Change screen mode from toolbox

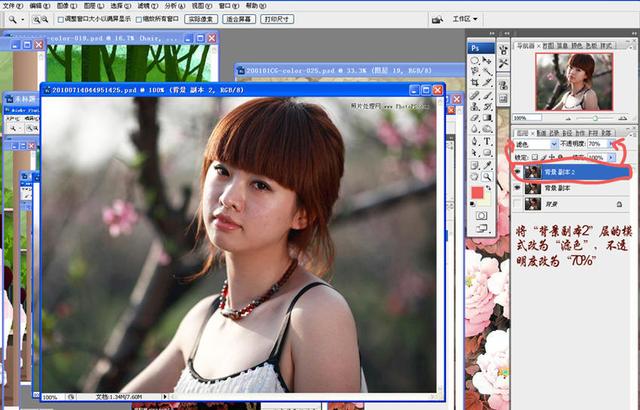coord(481,228)
